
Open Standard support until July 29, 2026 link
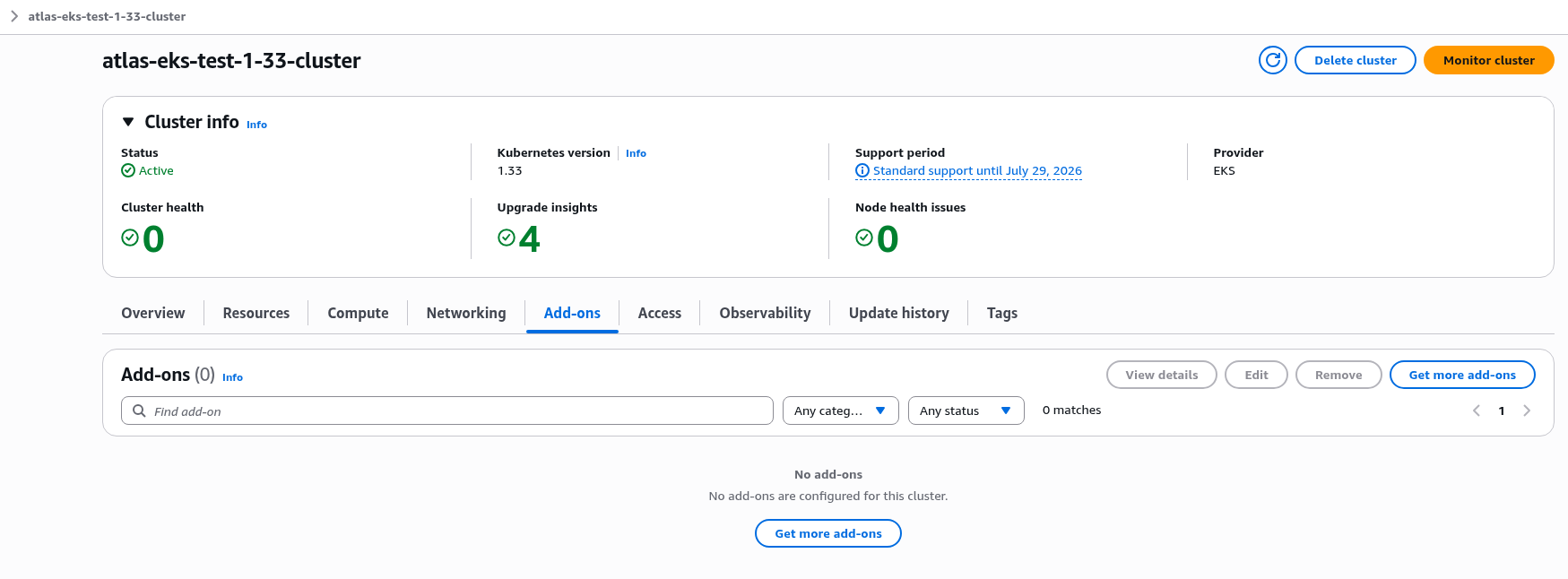[x=977, y=170]
